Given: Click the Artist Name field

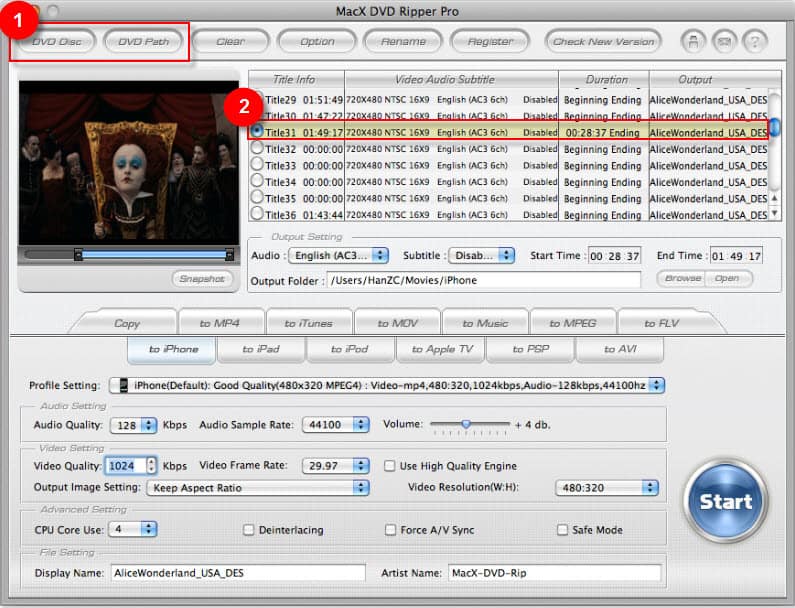Looking at the screenshot, I should [x=555, y=573].
